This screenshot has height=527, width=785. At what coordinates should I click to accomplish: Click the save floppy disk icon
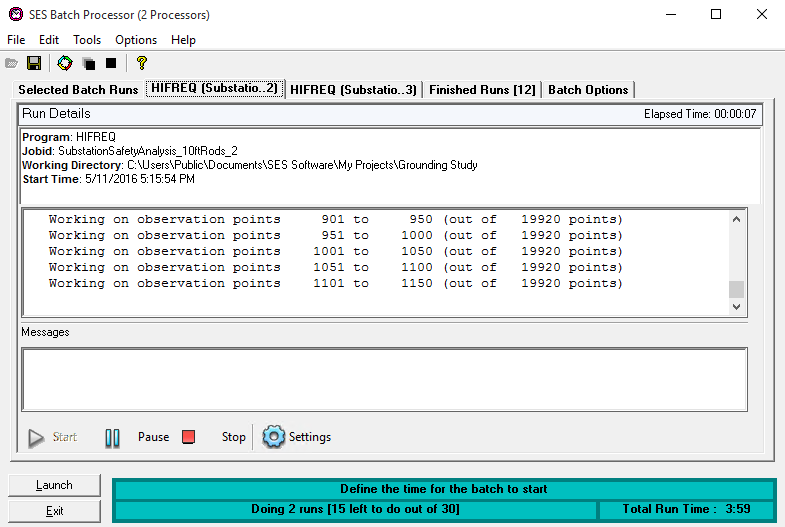34,63
